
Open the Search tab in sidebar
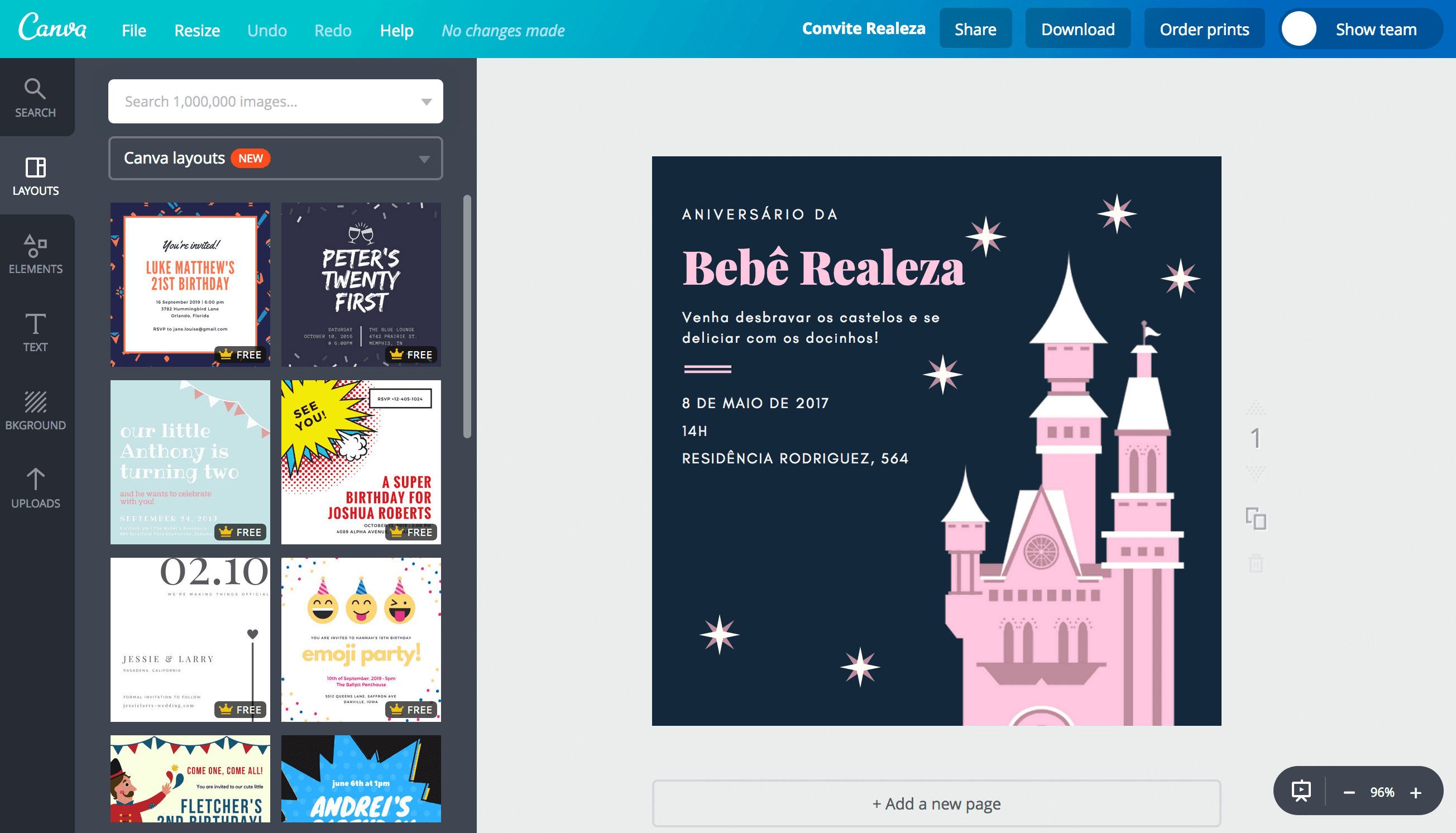pyautogui.click(x=36, y=98)
